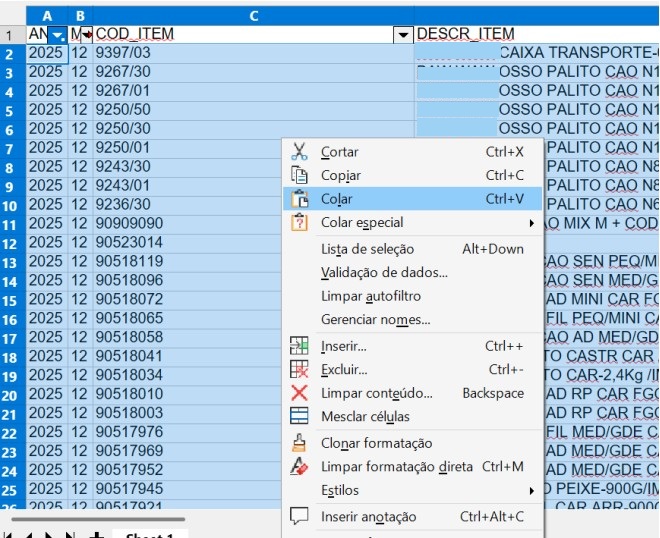Click the Clonar formatação paintbrush icon

coord(299,443)
